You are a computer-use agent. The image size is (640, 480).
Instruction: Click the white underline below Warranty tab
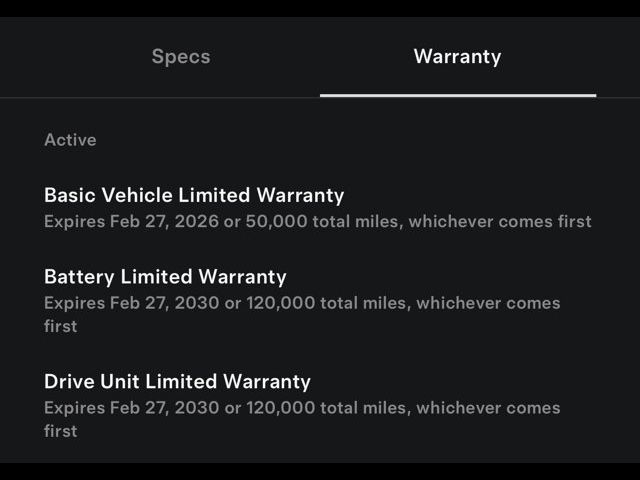[x=457, y=95]
